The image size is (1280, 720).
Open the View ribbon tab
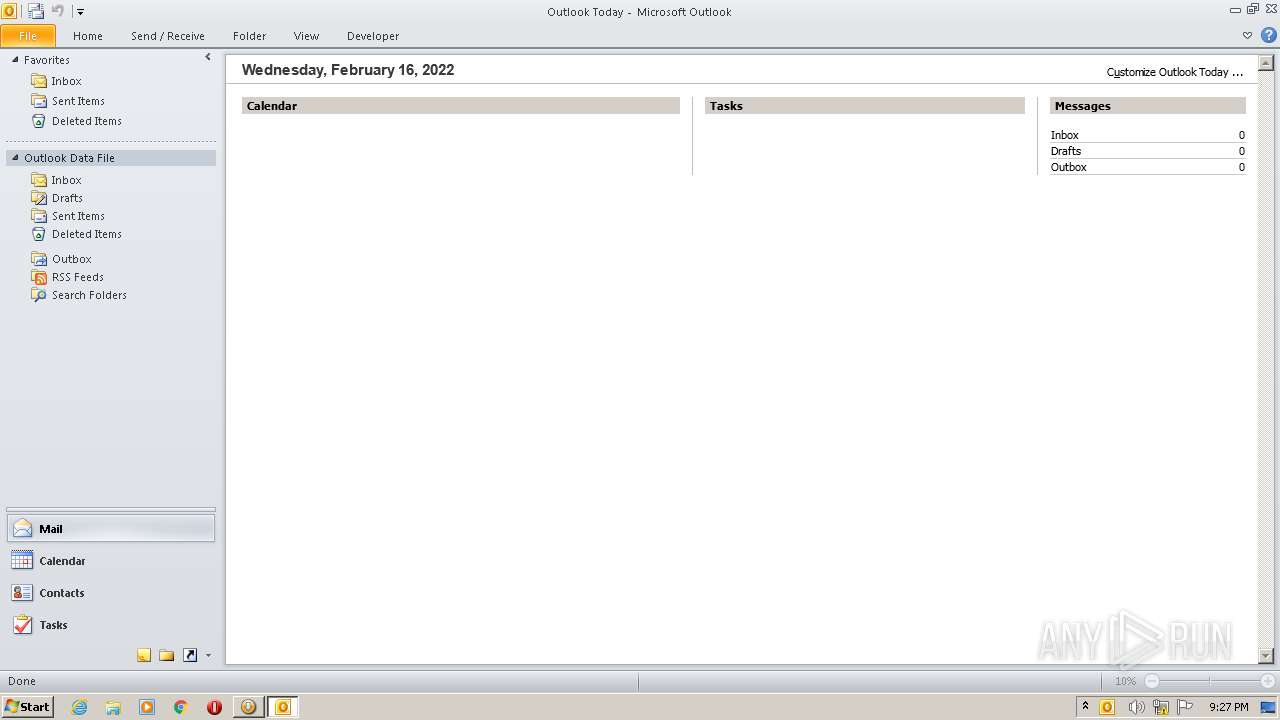tap(306, 36)
